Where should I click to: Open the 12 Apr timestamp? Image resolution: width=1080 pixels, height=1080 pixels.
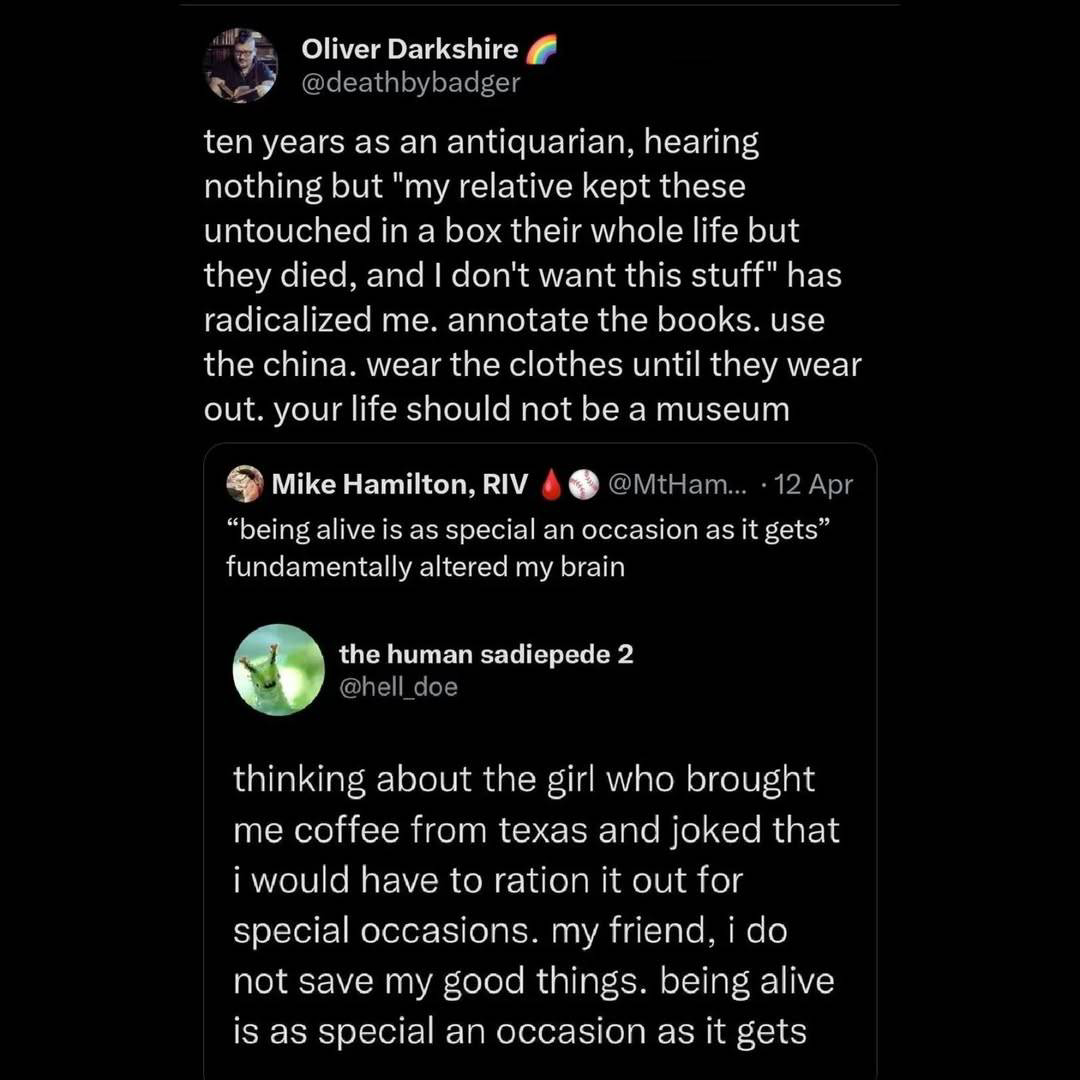(812, 485)
